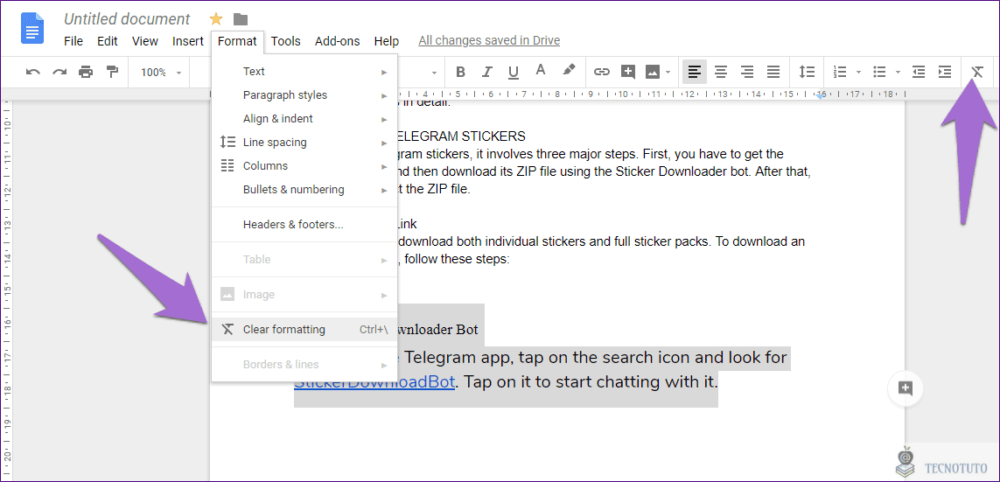Open the text color picker
1000x482 pixels.
point(541,71)
